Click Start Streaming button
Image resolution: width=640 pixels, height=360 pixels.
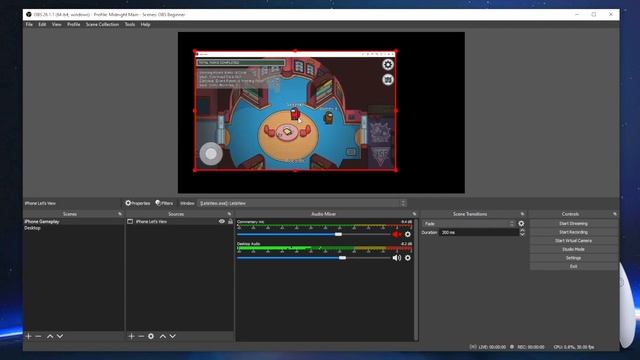(x=573, y=224)
